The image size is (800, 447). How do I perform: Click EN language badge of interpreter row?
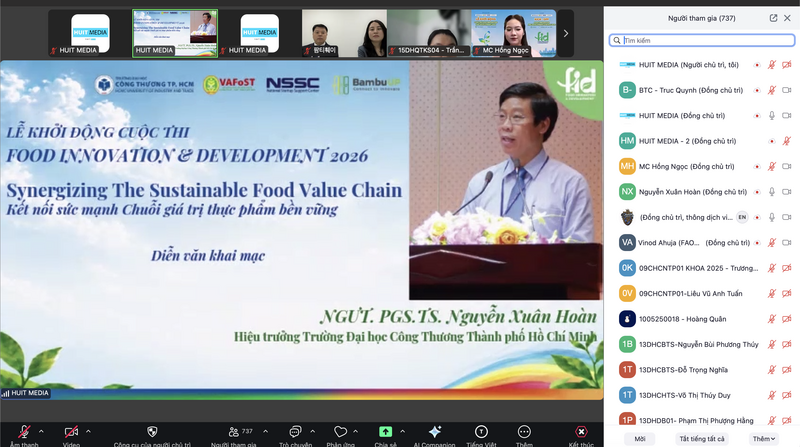(x=742, y=217)
